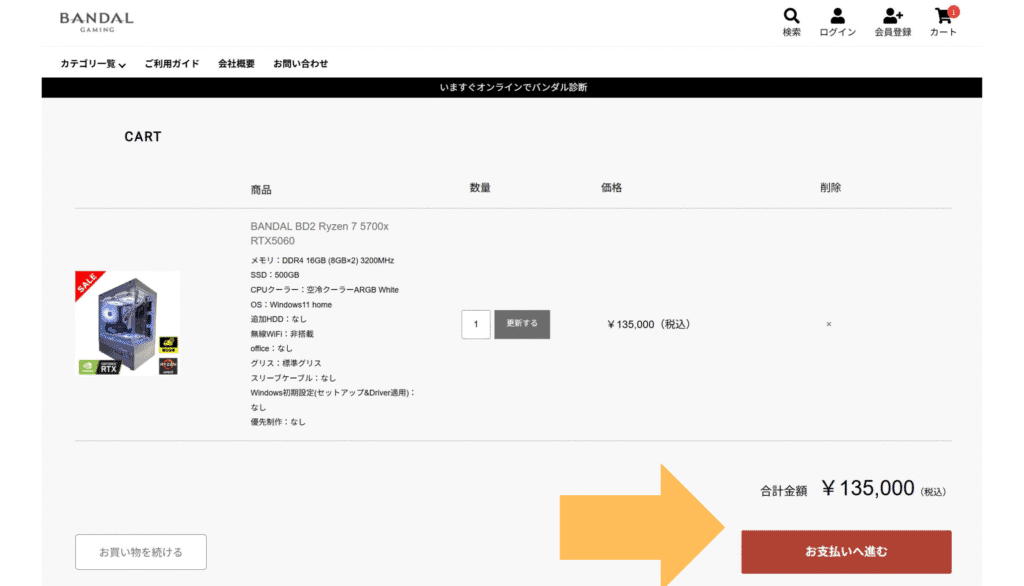Open member registration (会員登録) icon
This screenshot has height=586, width=1024.
(893, 22)
